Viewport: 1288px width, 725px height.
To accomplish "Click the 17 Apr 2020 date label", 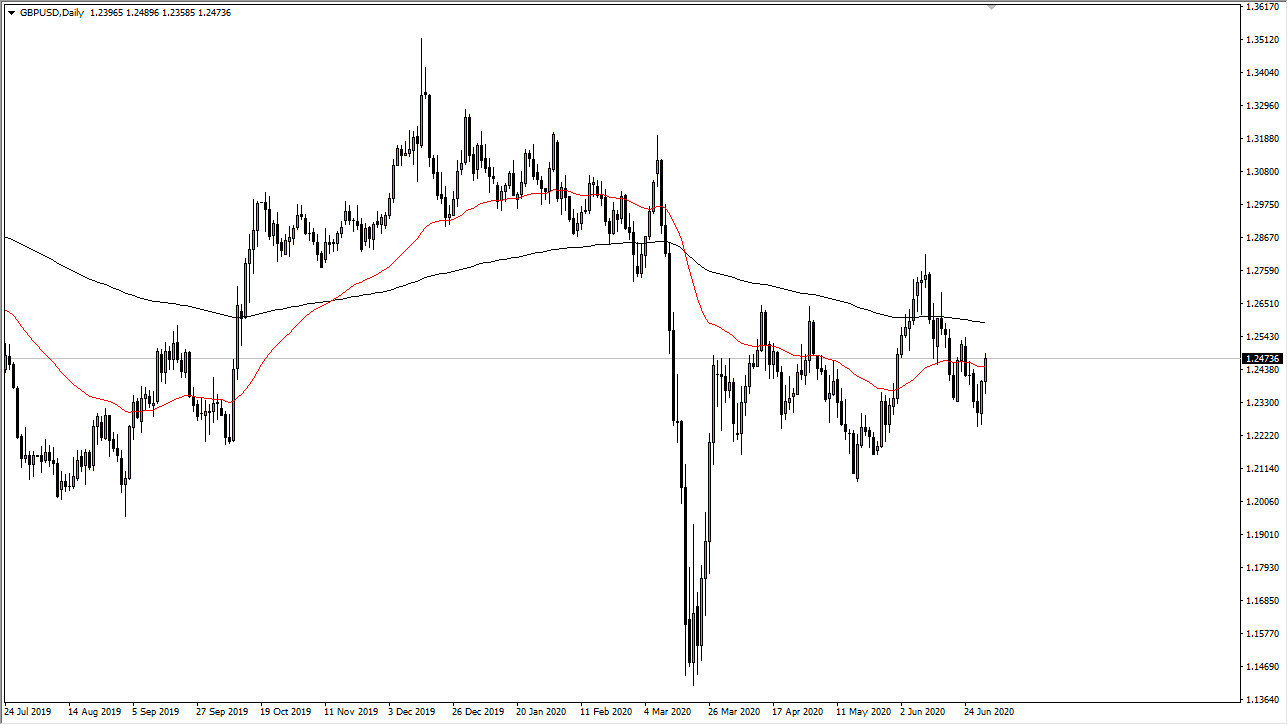I will click(797, 713).
